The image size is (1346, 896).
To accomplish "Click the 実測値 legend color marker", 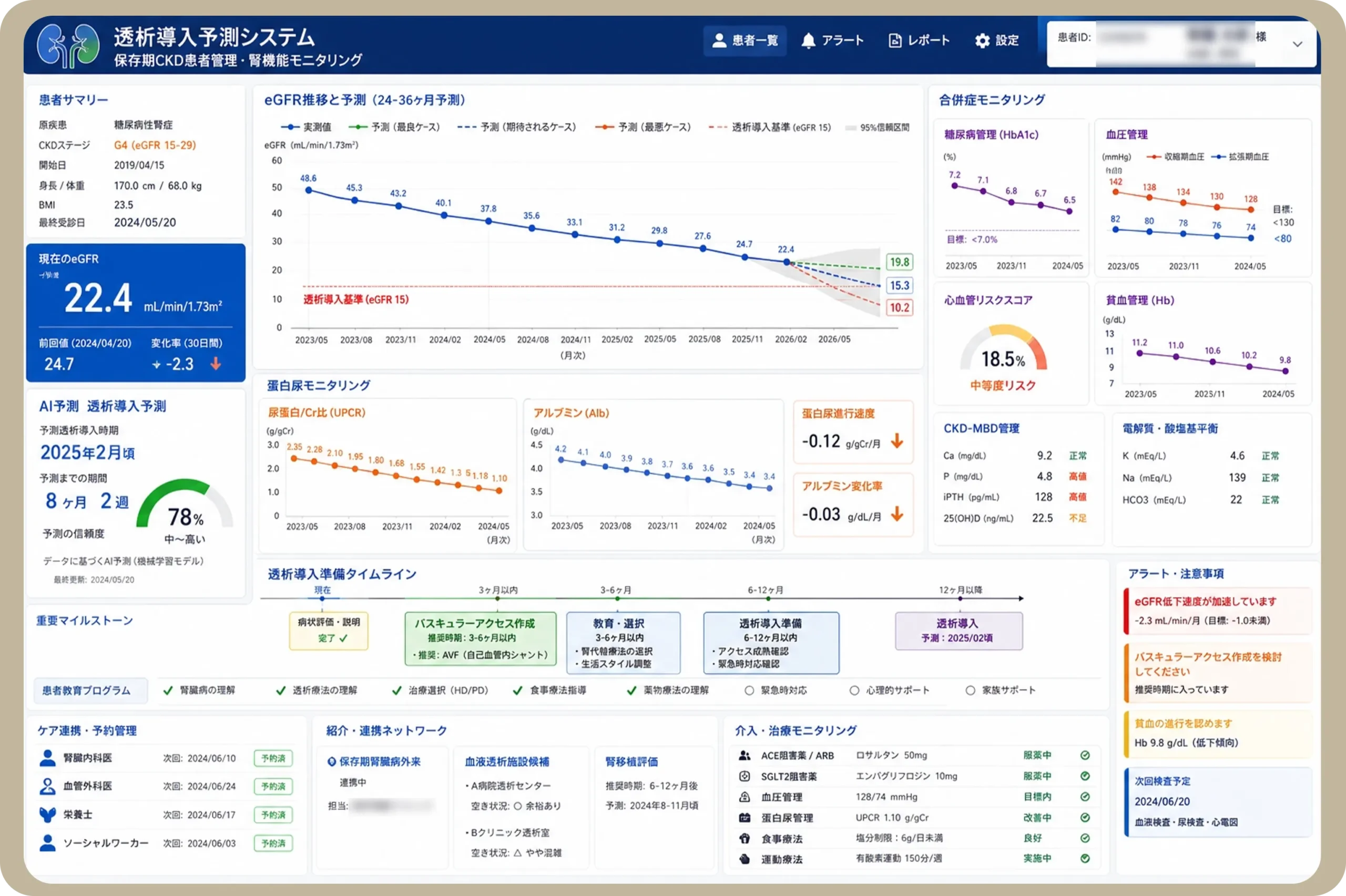I will pyautogui.click(x=290, y=127).
